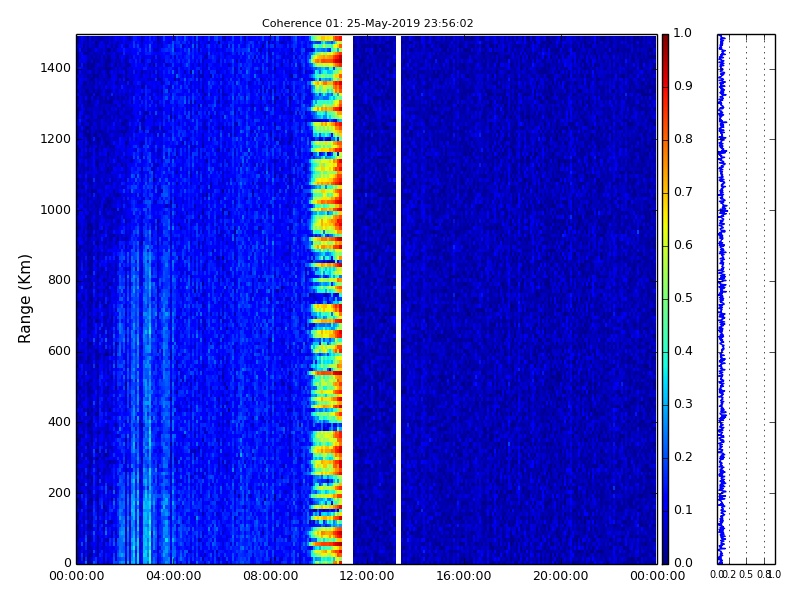The image size is (800, 600).
Task: Click the colorbar 0.7 label
Action: coord(683,192)
